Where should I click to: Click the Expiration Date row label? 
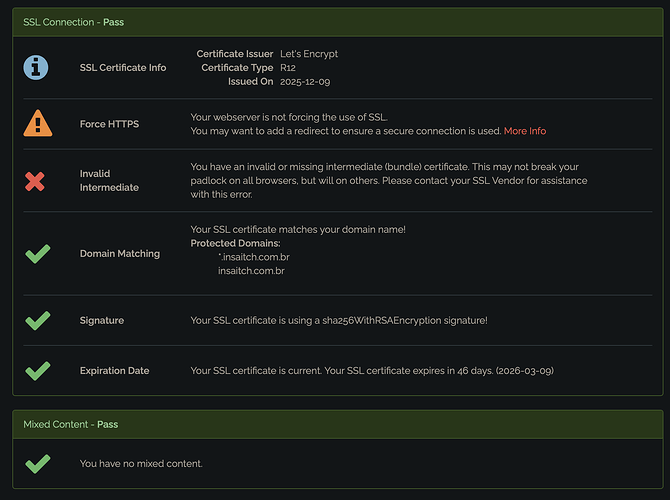[115, 371]
